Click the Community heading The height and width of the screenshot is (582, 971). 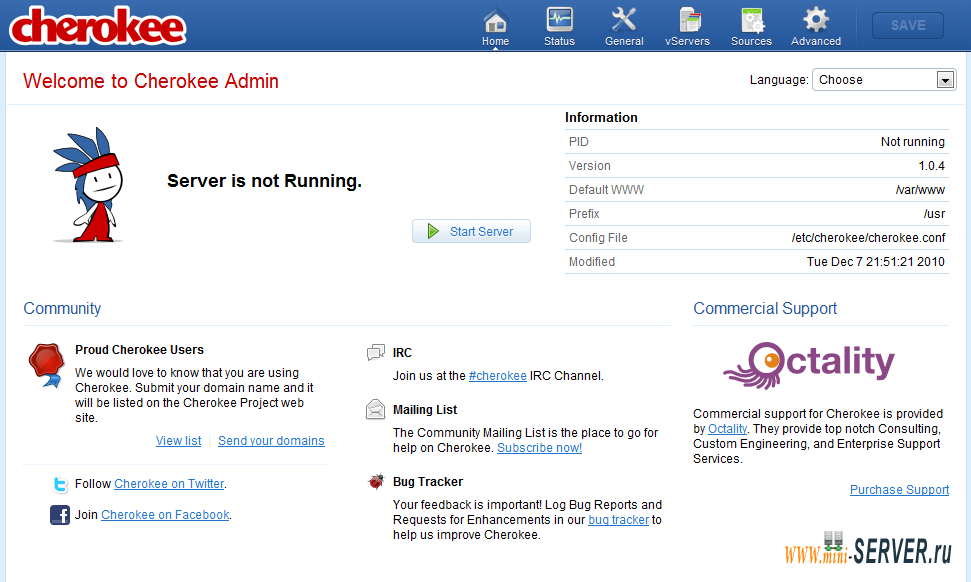pyautogui.click(x=62, y=308)
